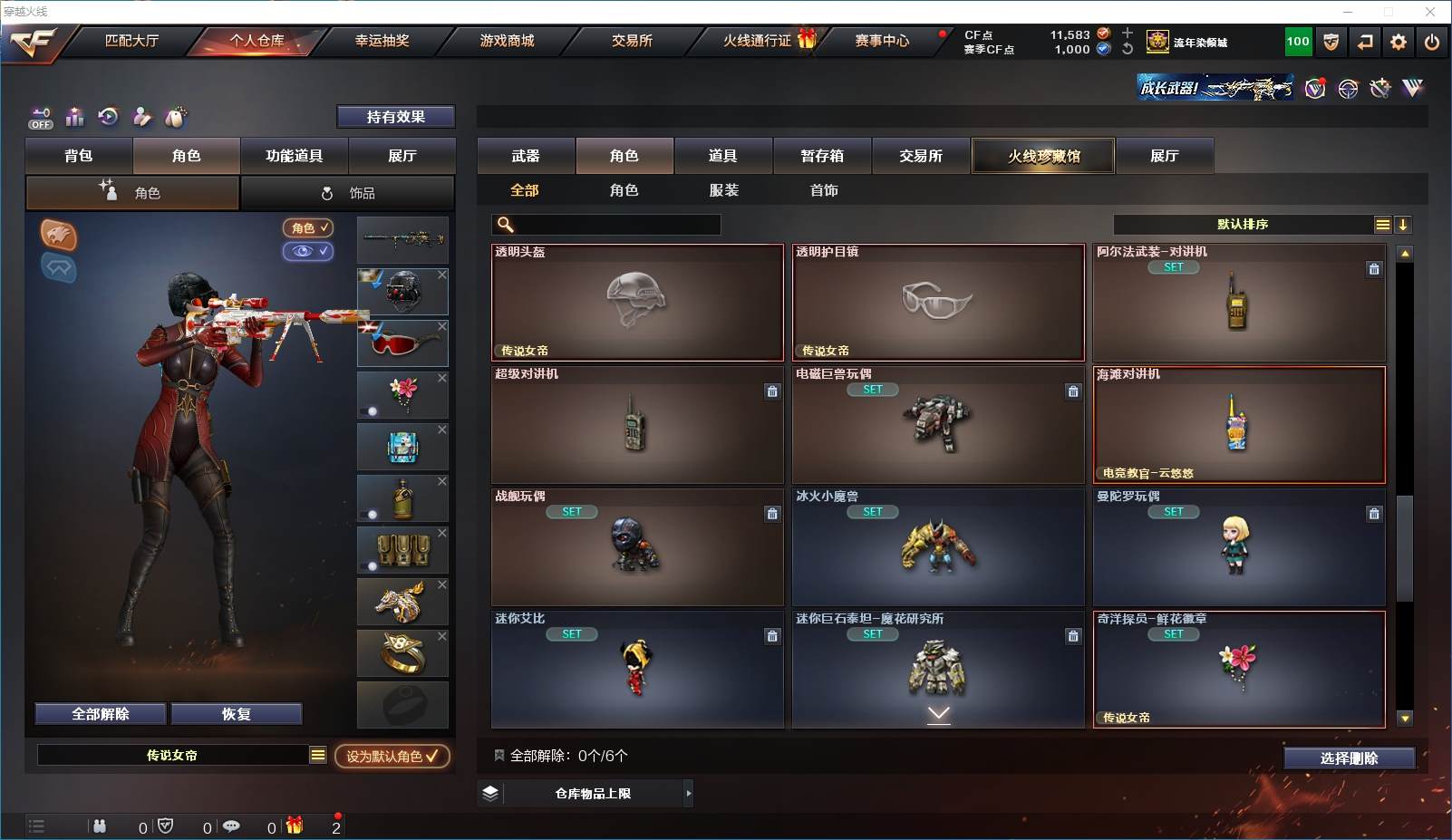
Task: Click the 全部解除 button
Action: tap(101, 714)
